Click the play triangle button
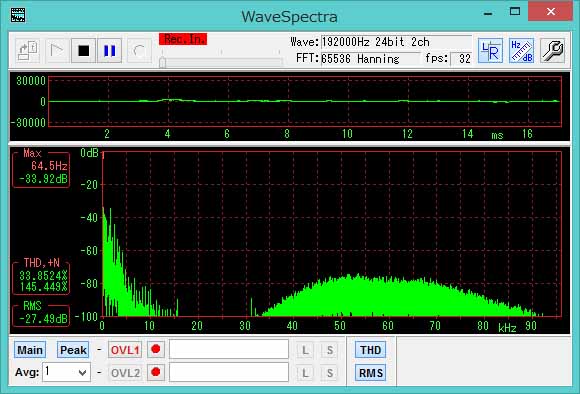The width and height of the screenshot is (580, 394). (57, 50)
